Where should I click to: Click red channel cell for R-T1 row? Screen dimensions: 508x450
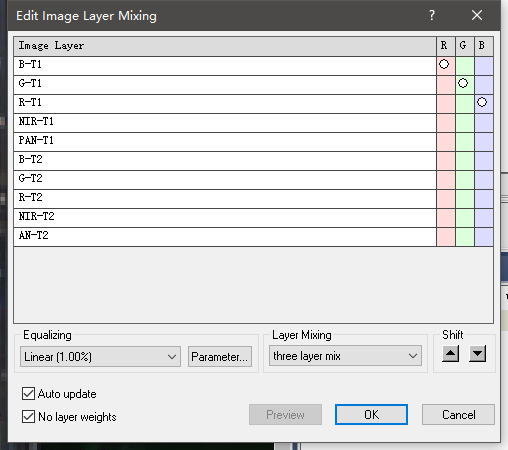[446, 104]
